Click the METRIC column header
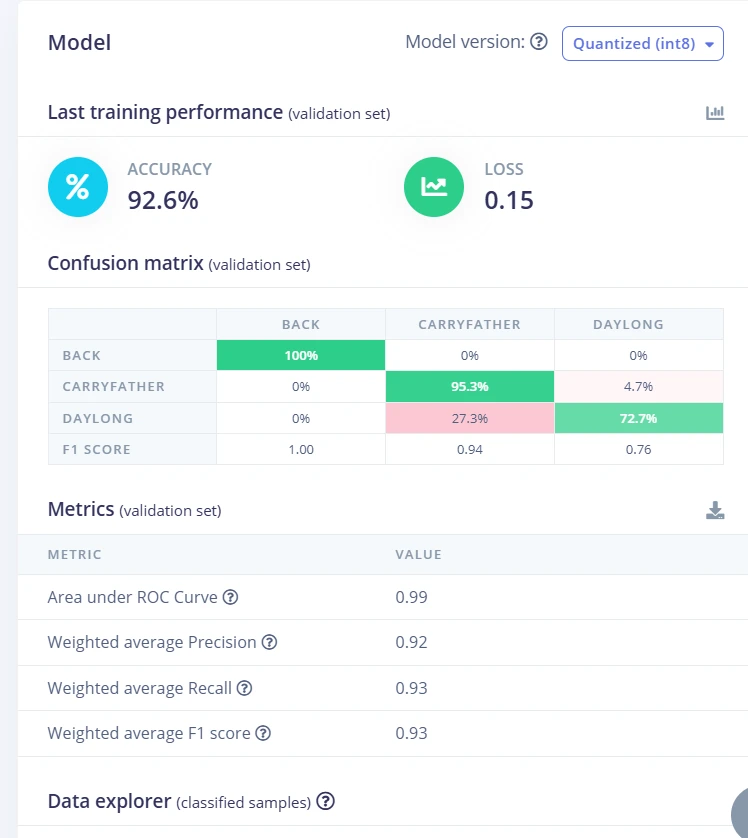Image resolution: width=748 pixels, height=838 pixels. click(x=74, y=555)
